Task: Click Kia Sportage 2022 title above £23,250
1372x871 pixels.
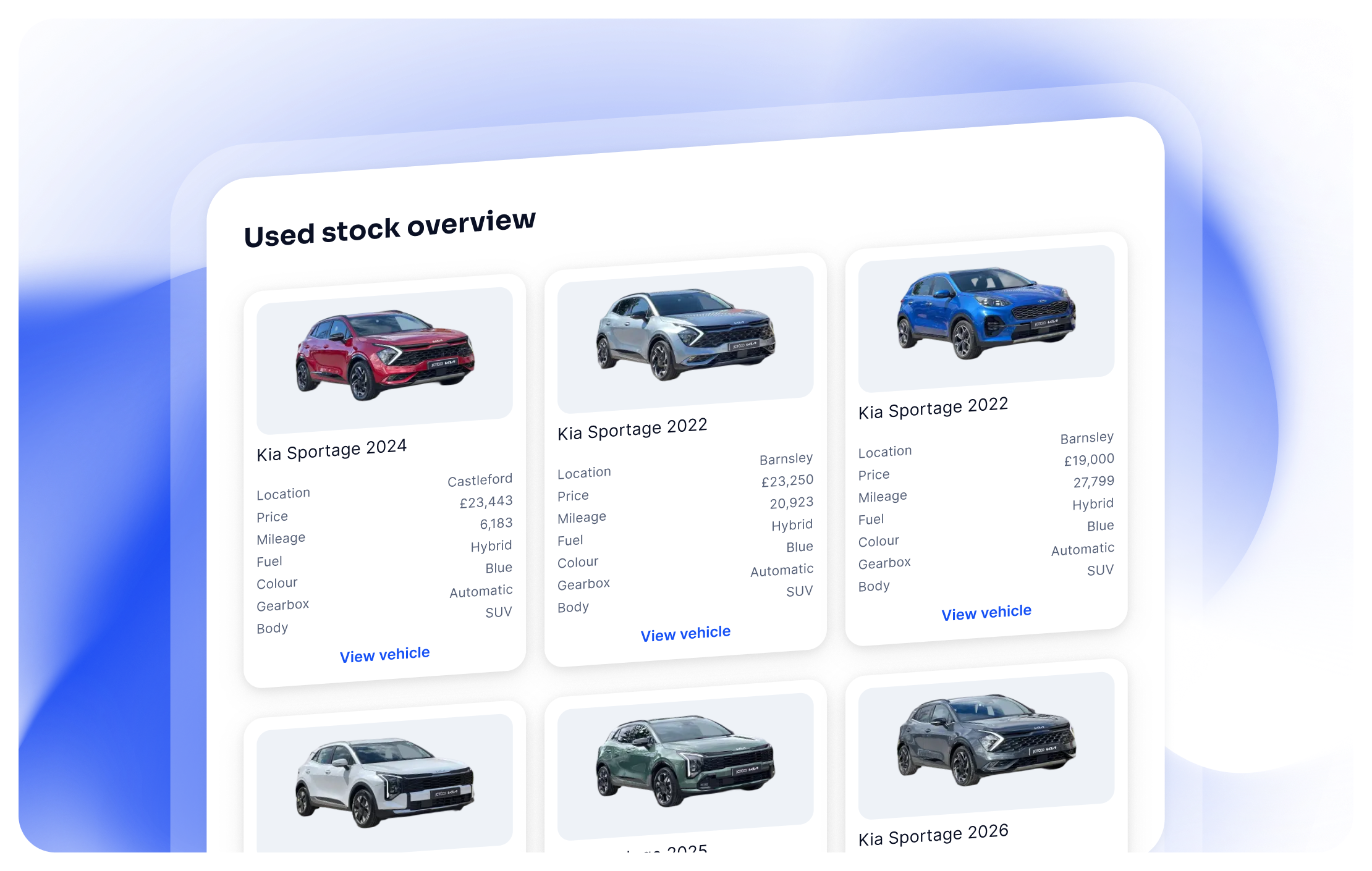Action: [x=632, y=429]
